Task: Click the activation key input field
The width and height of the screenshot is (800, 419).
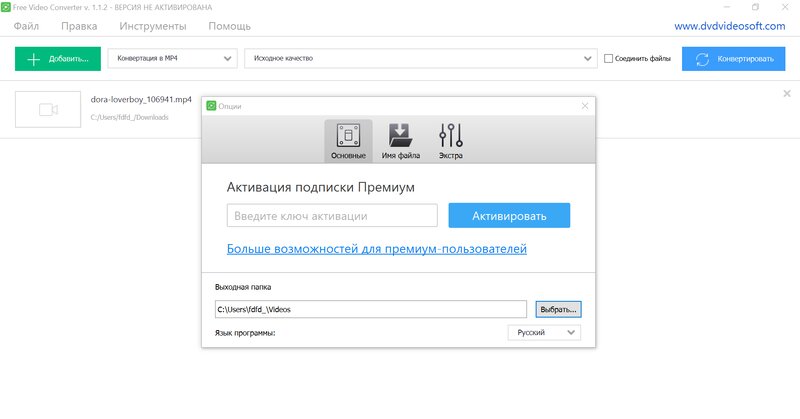Action: (332, 215)
